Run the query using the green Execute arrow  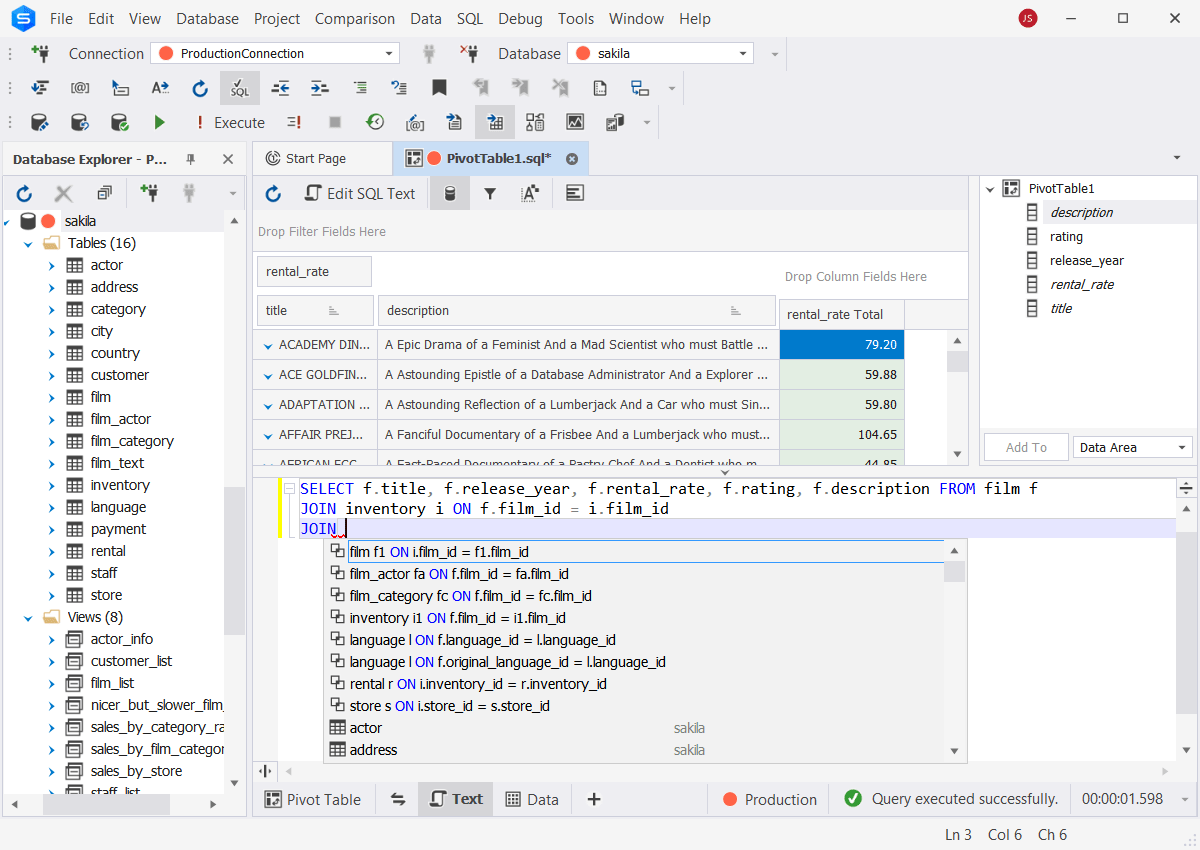160,122
